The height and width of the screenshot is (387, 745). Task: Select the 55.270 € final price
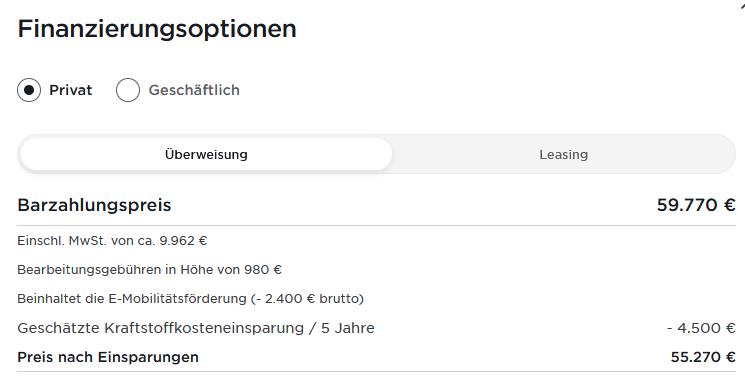point(703,357)
